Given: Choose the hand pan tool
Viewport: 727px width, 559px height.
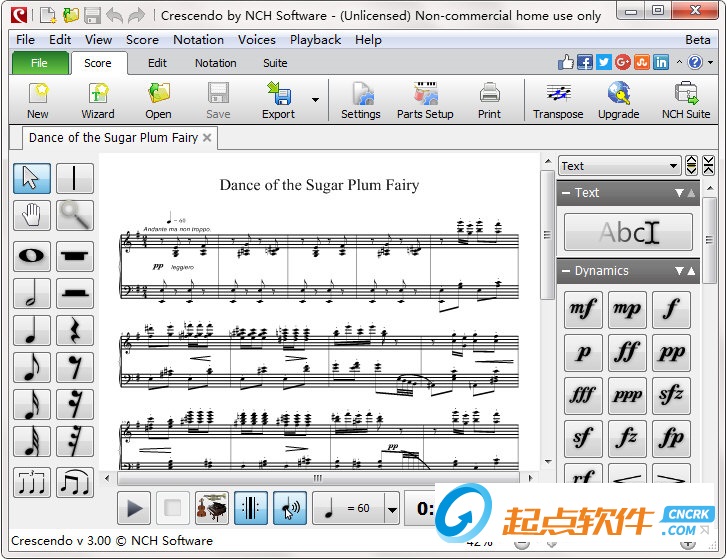Looking at the screenshot, I should point(31,215).
